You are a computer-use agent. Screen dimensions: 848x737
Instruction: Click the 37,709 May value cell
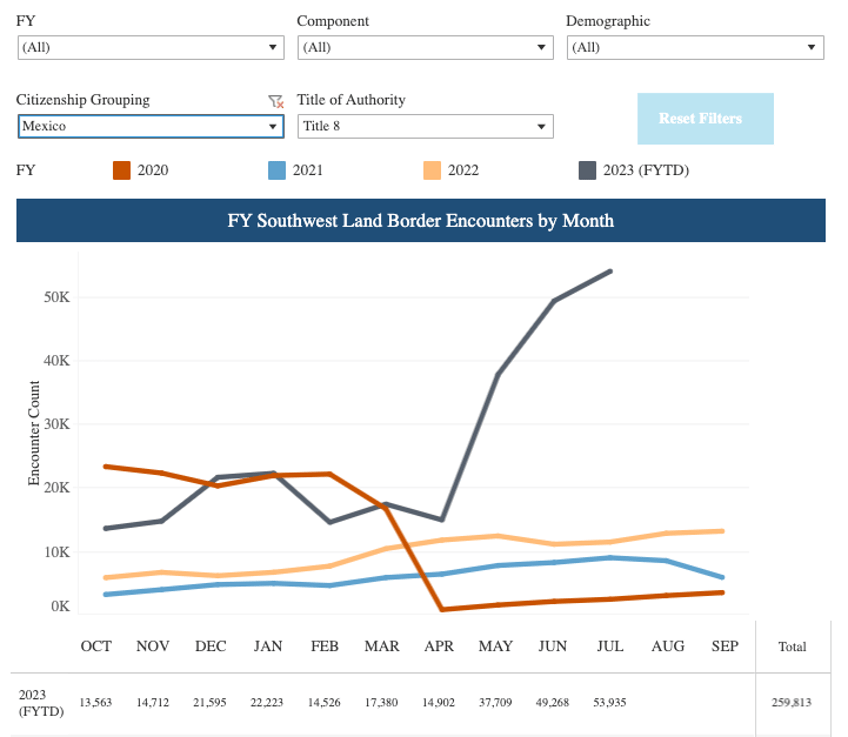pos(495,703)
